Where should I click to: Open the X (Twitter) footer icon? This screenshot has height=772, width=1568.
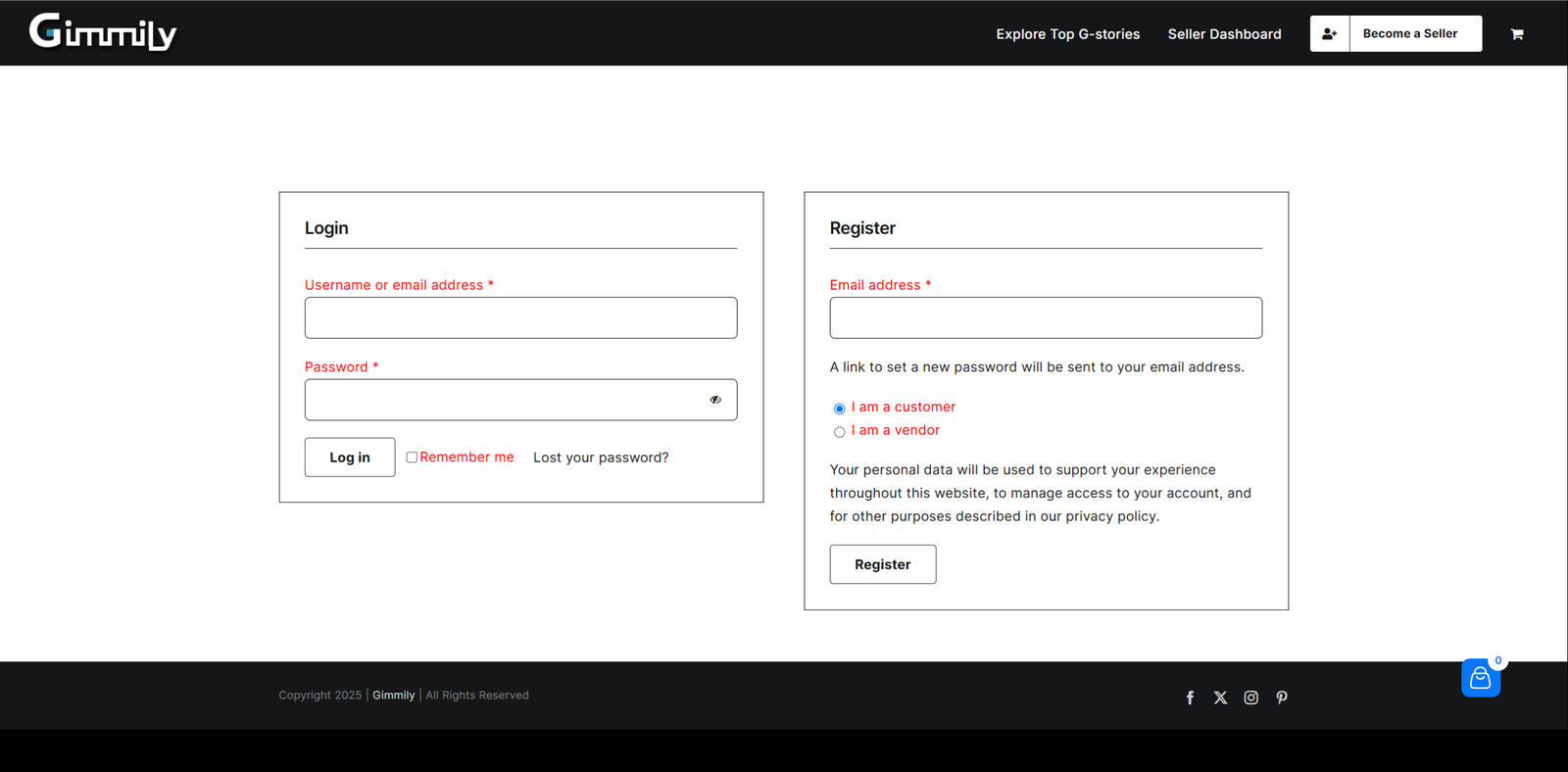tap(1220, 698)
